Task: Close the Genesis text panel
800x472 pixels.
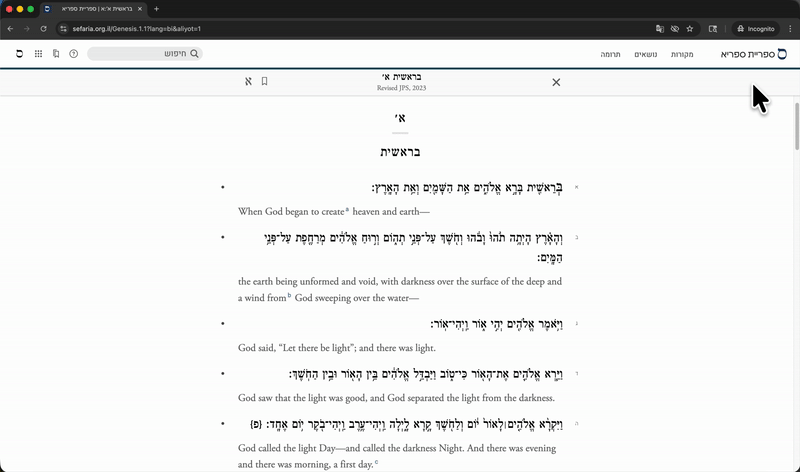Action: 556,82
